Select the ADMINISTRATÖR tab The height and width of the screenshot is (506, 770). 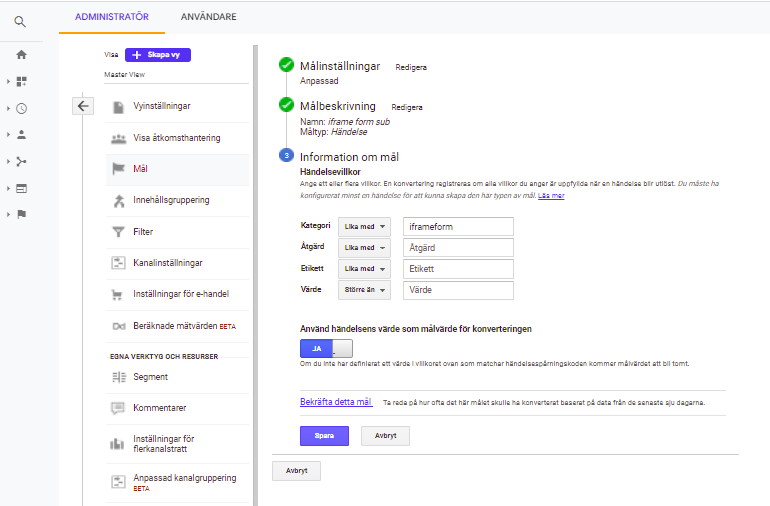[112, 17]
